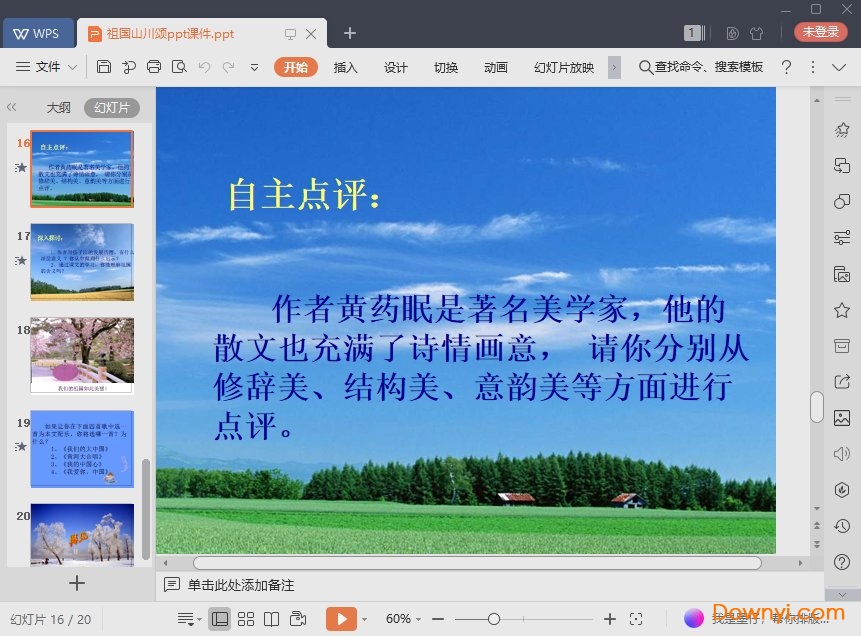Click the star favorites icon in sidebar
Viewport: 861px width, 636px height.
coord(842,310)
